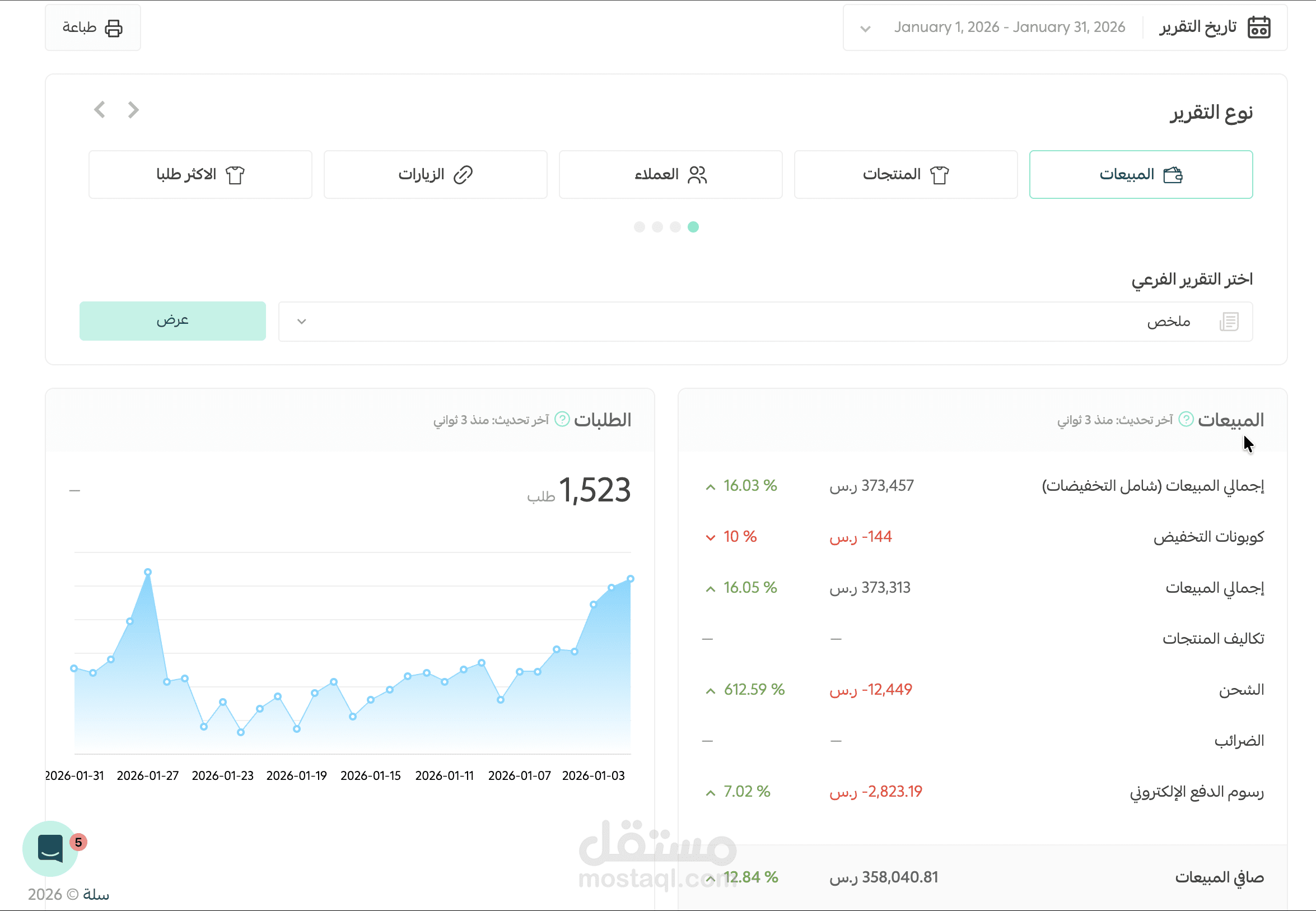Click the 16.03 % percentage value
Viewport: 1316px width, 911px height.
coord(750,486)
